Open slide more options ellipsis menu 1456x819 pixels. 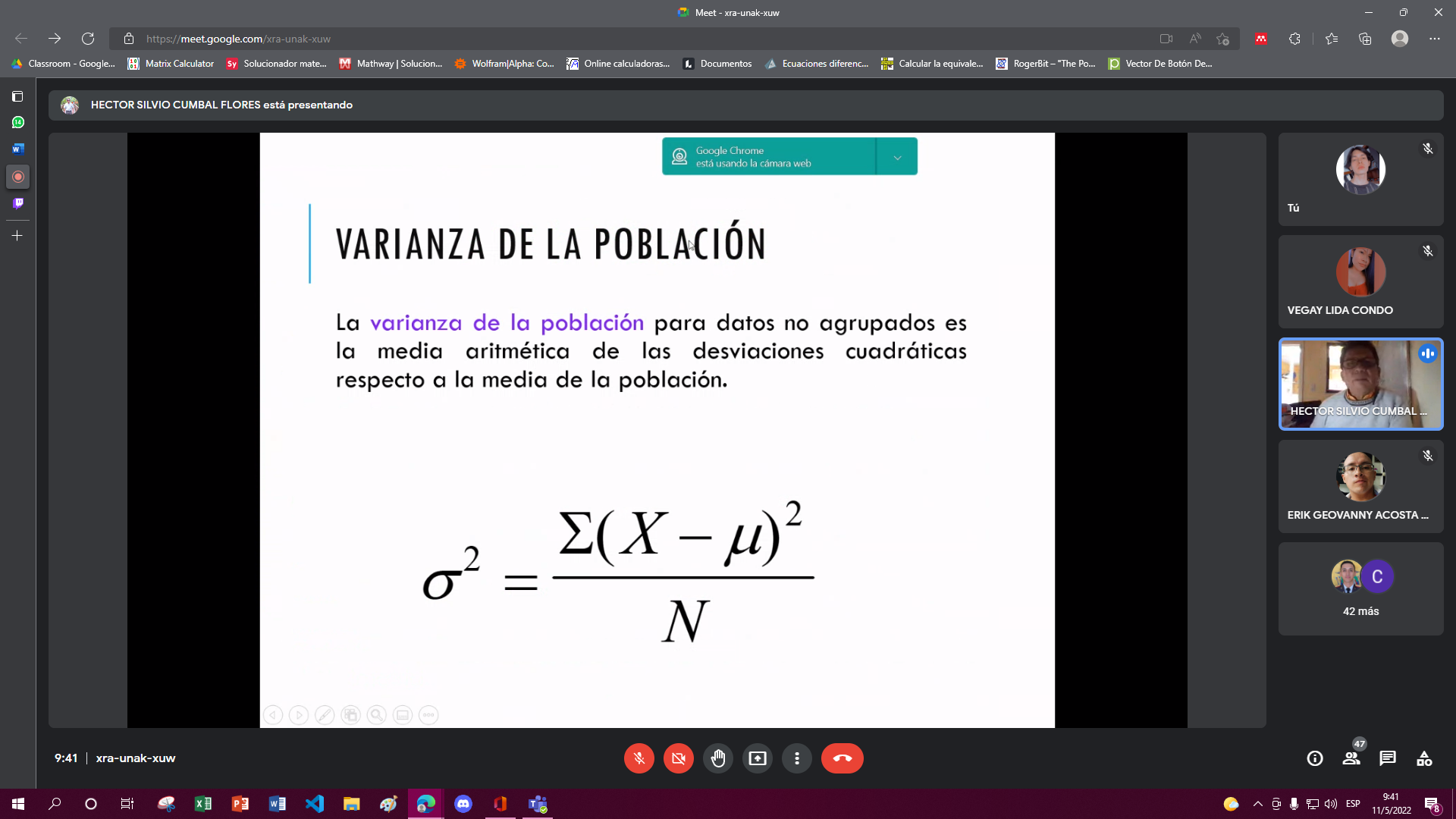[428, 714]
